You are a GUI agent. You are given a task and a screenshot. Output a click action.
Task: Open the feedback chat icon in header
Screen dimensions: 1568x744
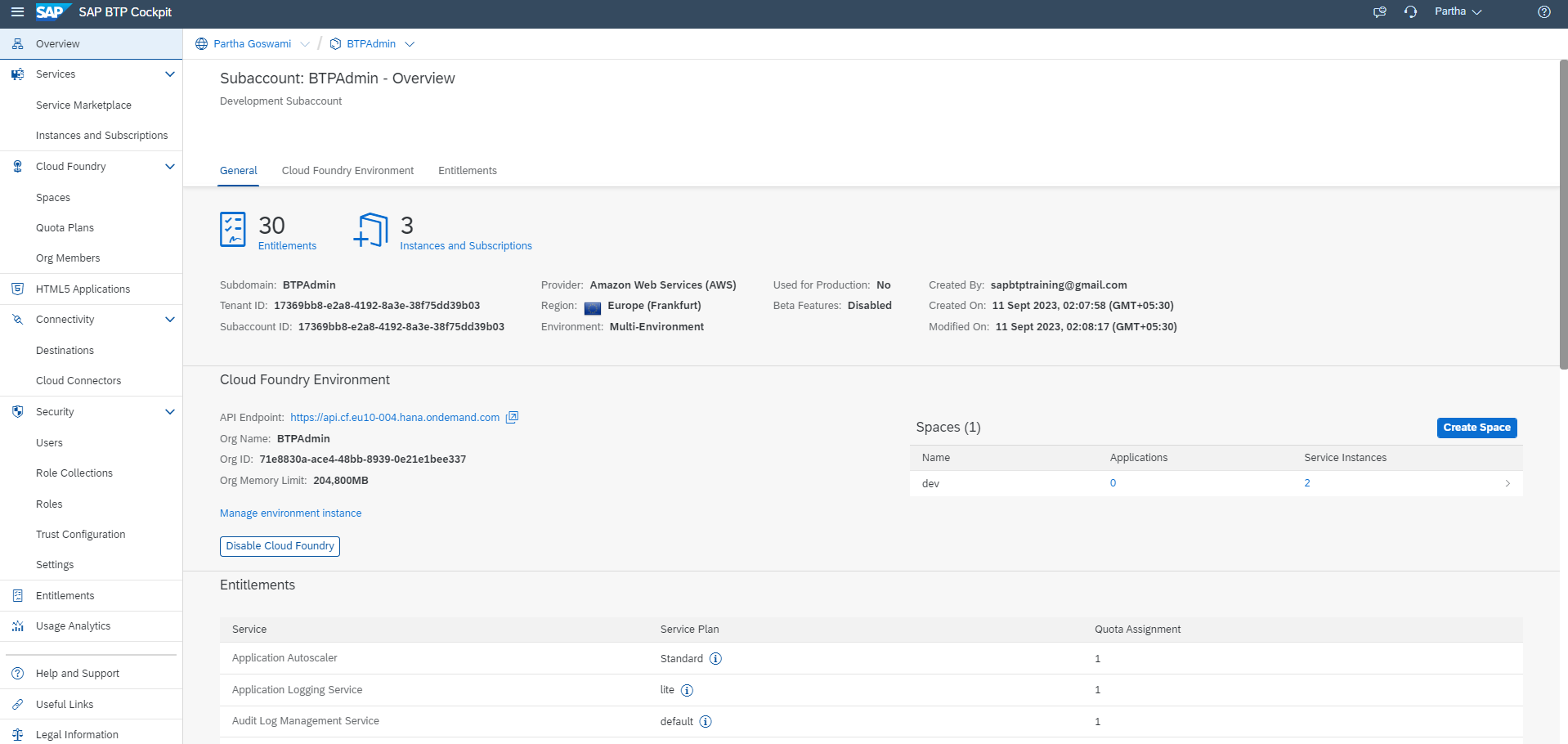click(1380, 12)
